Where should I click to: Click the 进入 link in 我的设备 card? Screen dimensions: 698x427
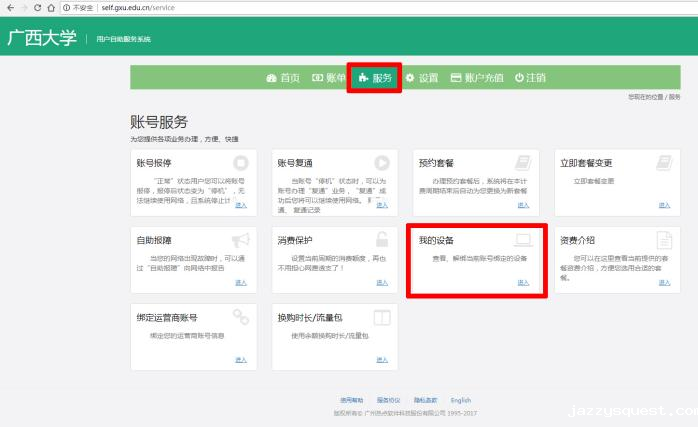click(523, 283)
